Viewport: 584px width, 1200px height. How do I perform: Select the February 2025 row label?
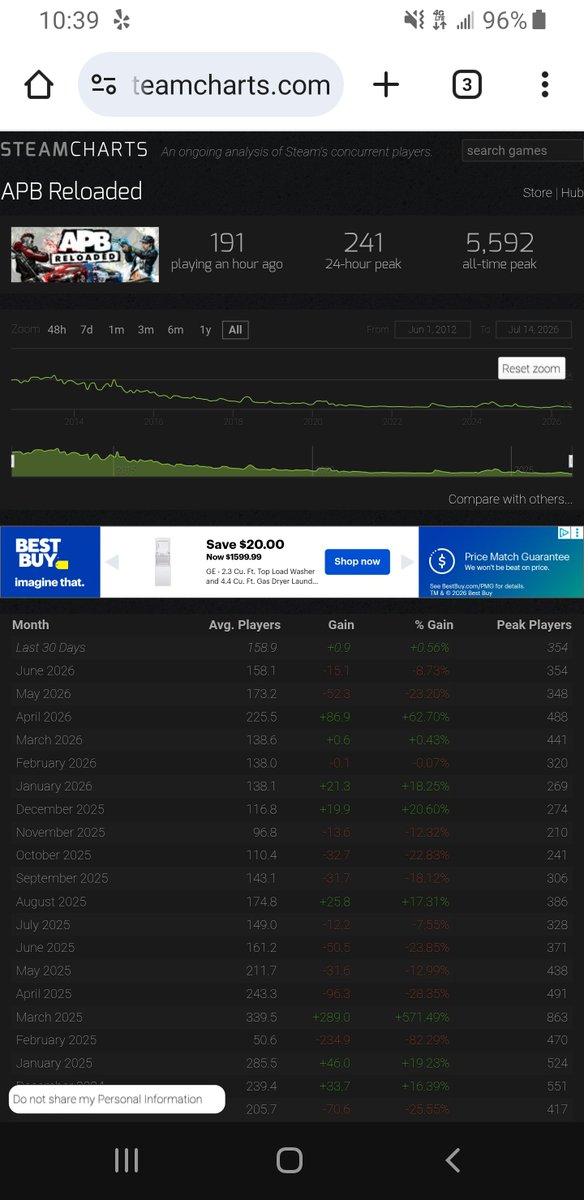[x=55, y=1040]
